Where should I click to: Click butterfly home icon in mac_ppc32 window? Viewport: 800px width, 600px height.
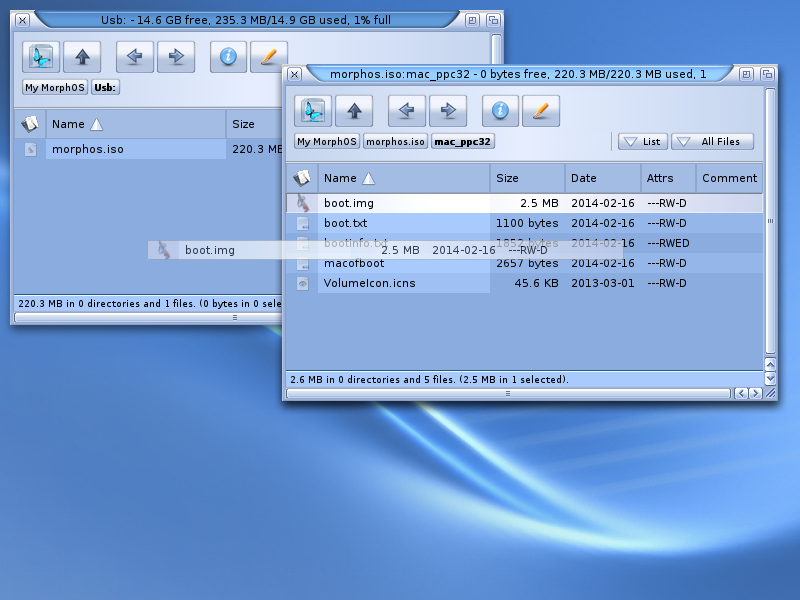(313, 111)
